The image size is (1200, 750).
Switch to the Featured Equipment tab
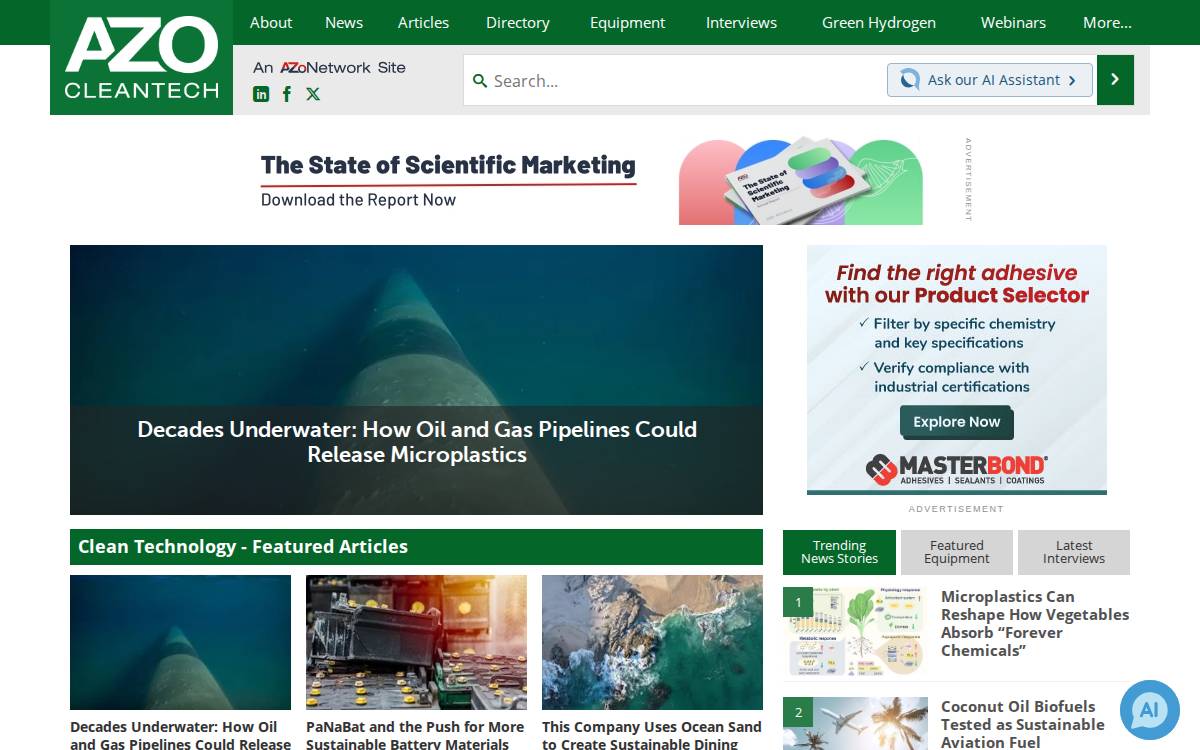pos(957,552)
